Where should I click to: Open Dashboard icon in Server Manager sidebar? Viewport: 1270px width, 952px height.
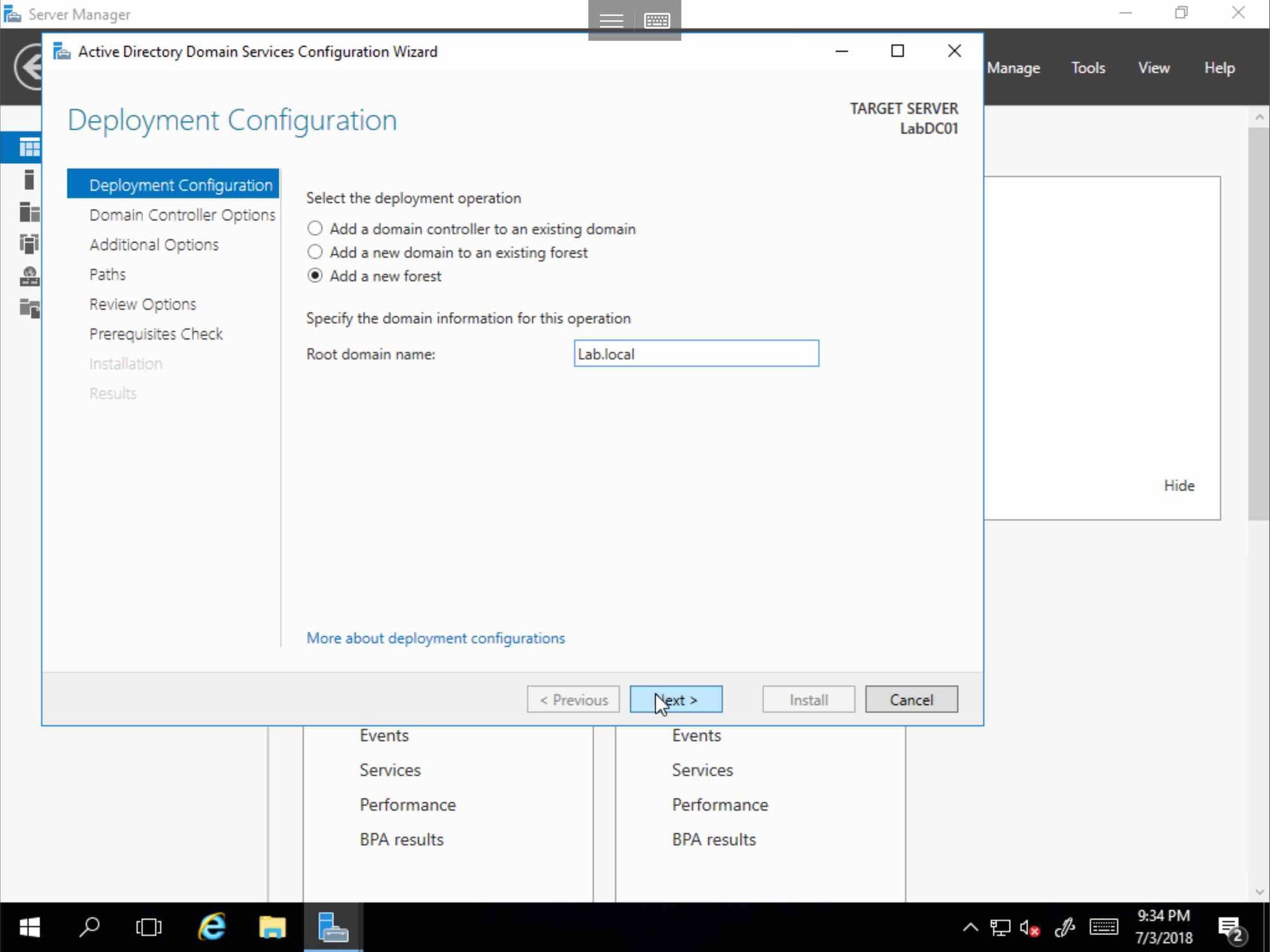[x=29, y=147]
